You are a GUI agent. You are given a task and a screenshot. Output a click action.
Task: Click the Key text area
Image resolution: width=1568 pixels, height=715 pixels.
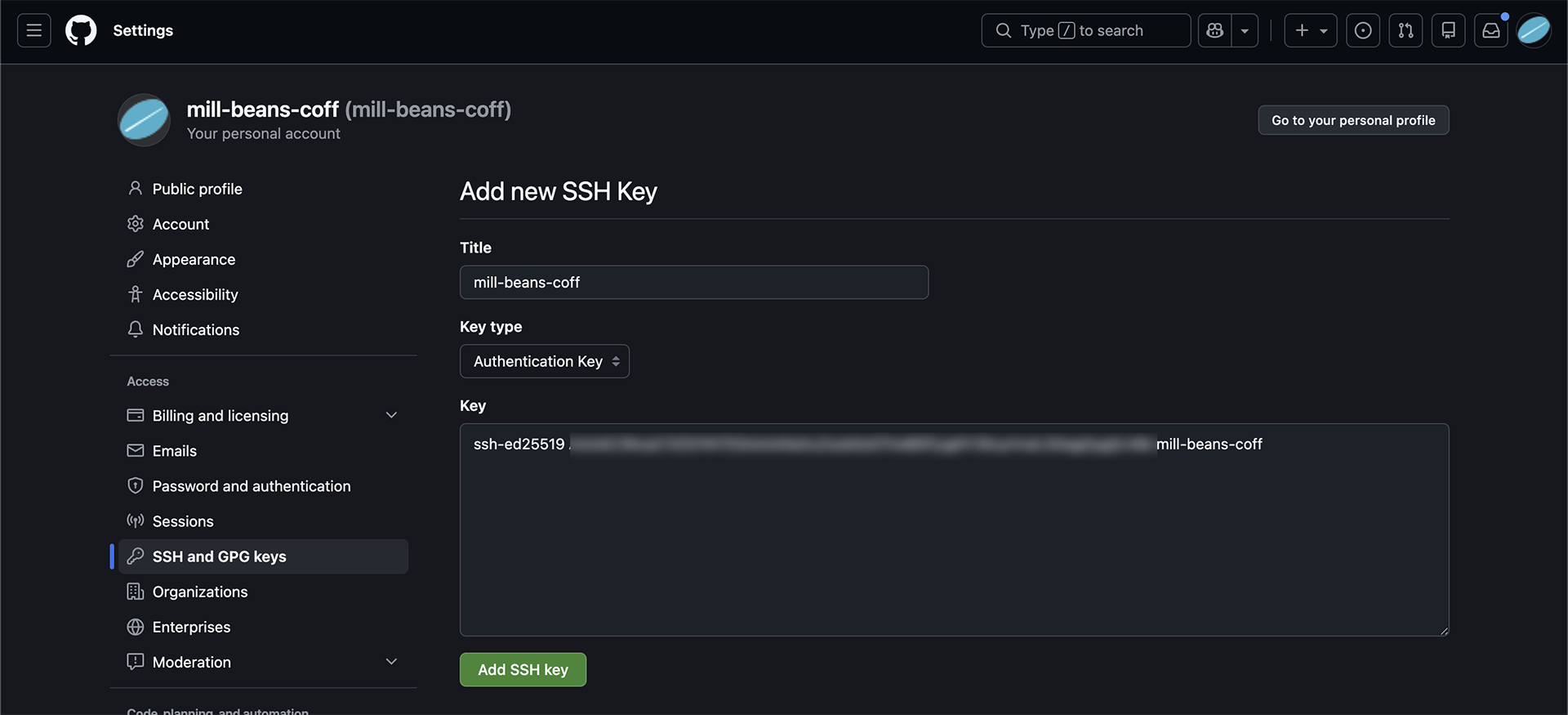pos(953,539)
